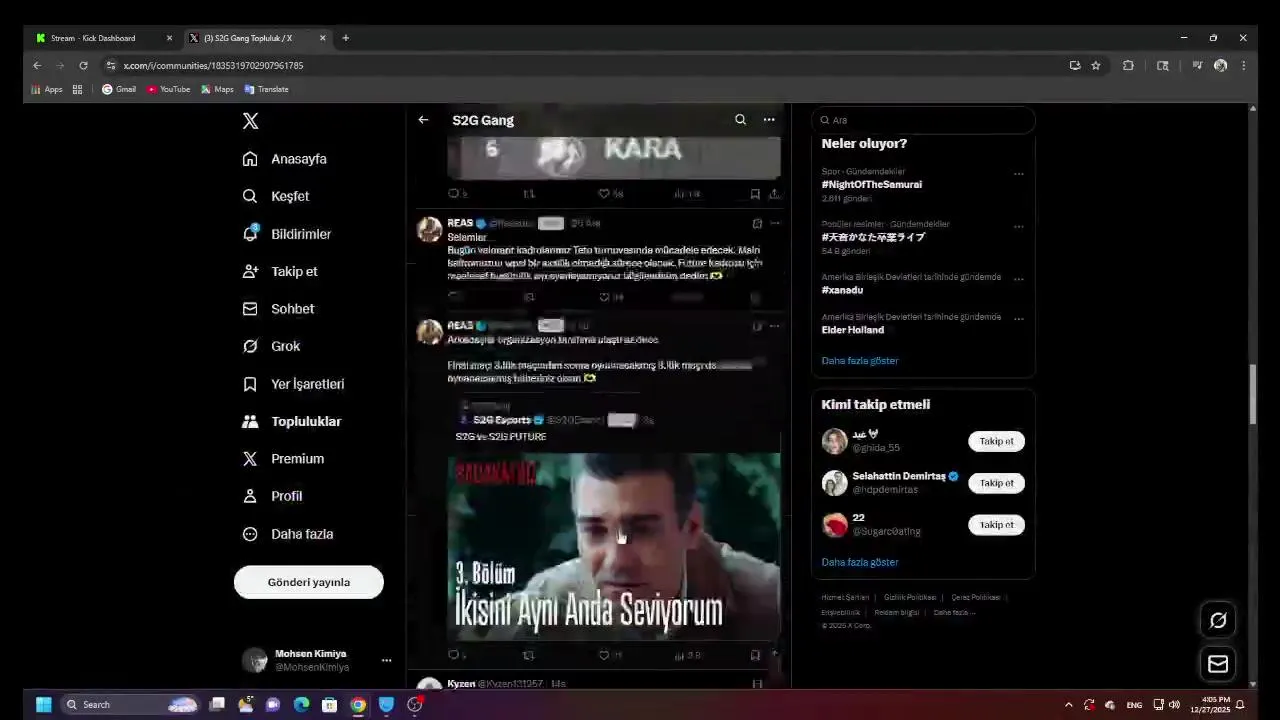1280x720 pixels.
Task: Open Chrome from the taskbar
Action: (x=358, y=704)
